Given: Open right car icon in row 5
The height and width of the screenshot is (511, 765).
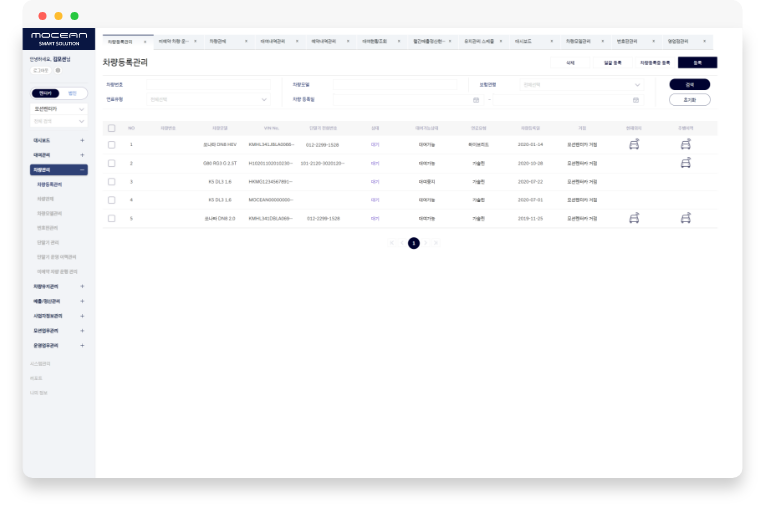Looking at the screenshot, I should tap(685, 218).
